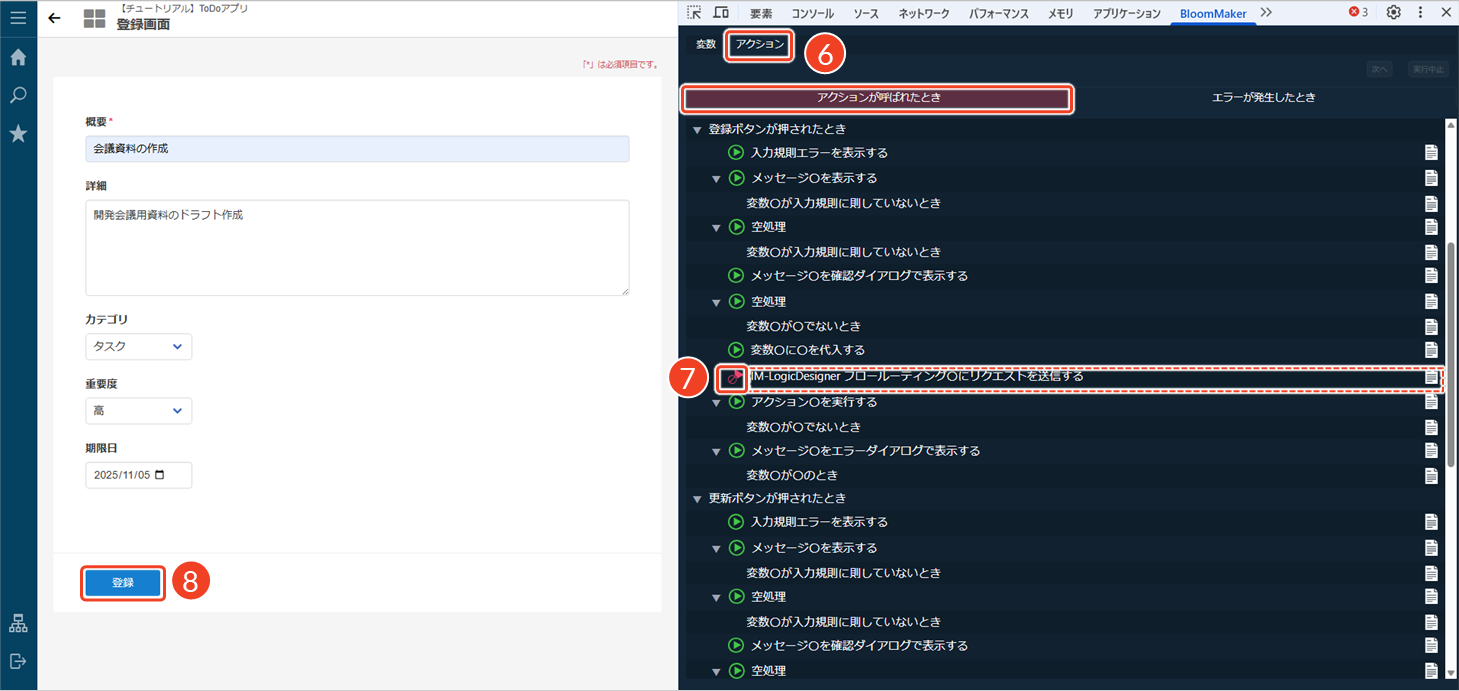Click the logout icon at sidebar bottom
The height and width of the screenshot is (691, 1459).
click(x=18, y=661)
